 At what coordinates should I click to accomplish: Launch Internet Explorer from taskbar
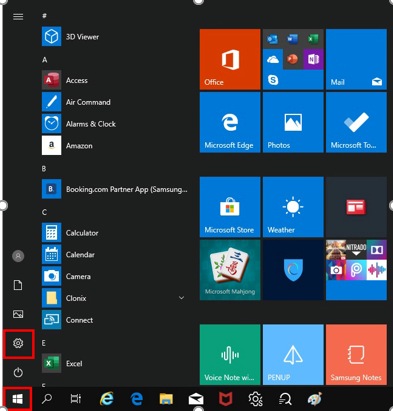[107, 399]
